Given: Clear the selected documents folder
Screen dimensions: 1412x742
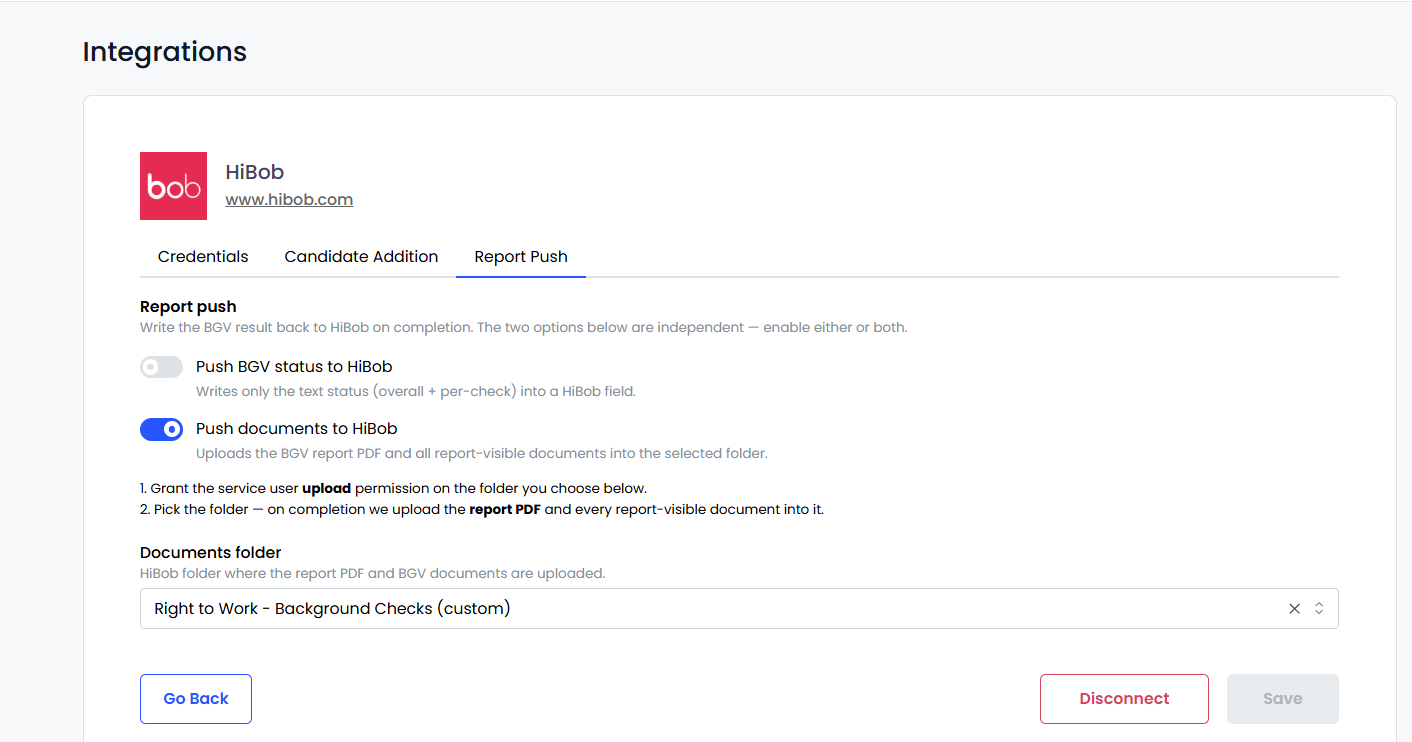Looking at the screenshot, I should coord(1294,609).
